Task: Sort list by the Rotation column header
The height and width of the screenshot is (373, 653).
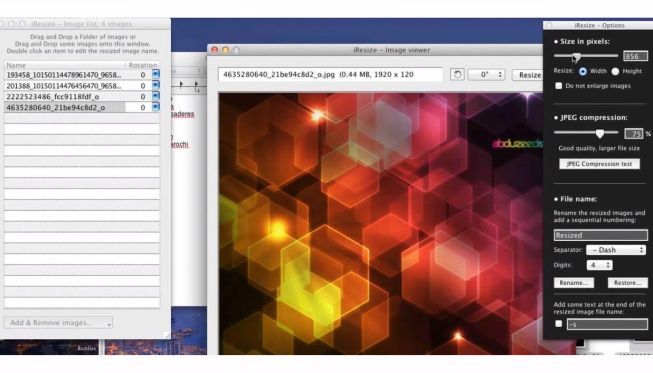Action: tap(142, 65)
